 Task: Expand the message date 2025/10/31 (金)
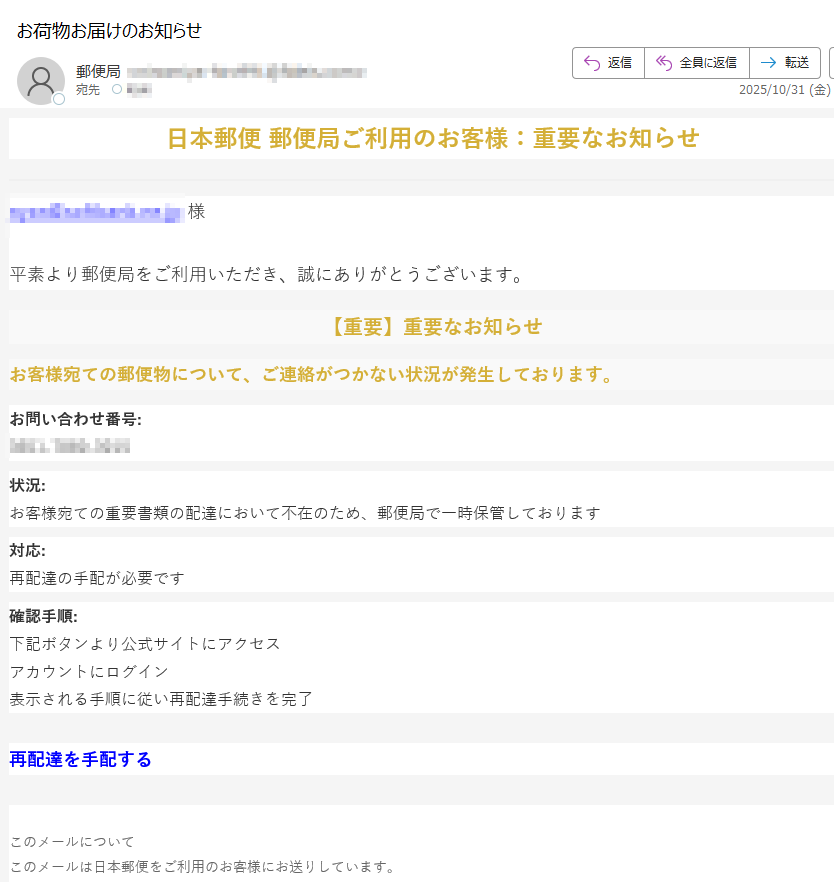click(x=782, y=90)
